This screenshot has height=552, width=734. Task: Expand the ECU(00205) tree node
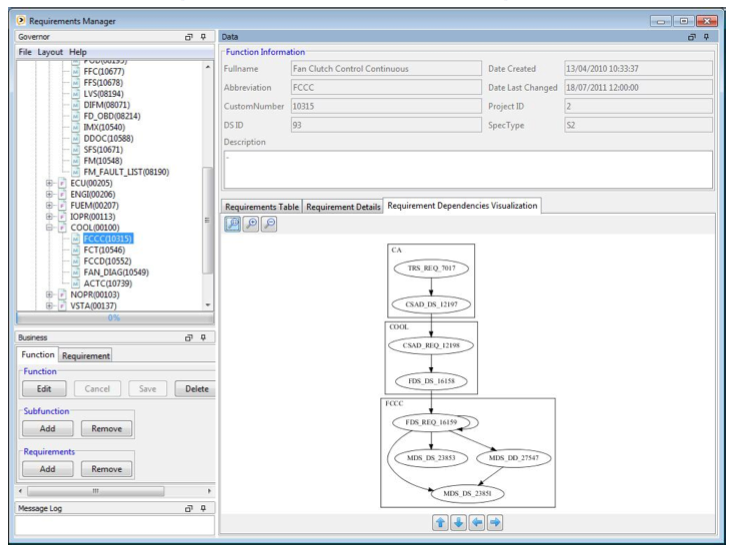[49, 183]
